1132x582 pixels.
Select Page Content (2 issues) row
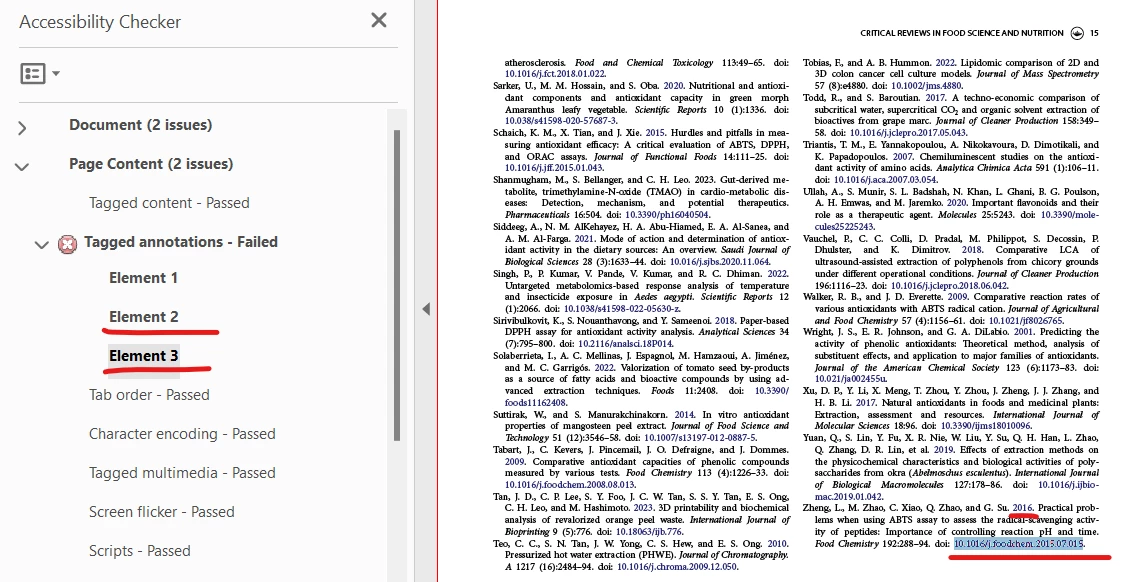coord(151,164)
